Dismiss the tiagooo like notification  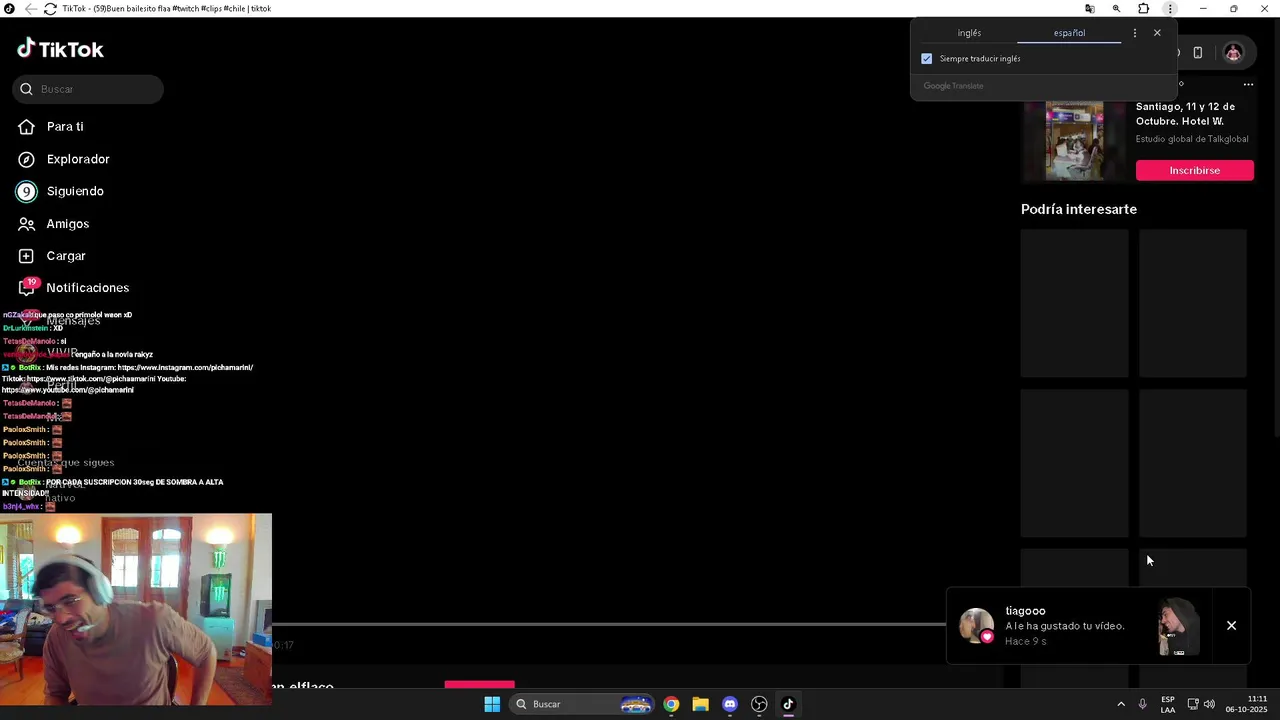click(1231, 626)
